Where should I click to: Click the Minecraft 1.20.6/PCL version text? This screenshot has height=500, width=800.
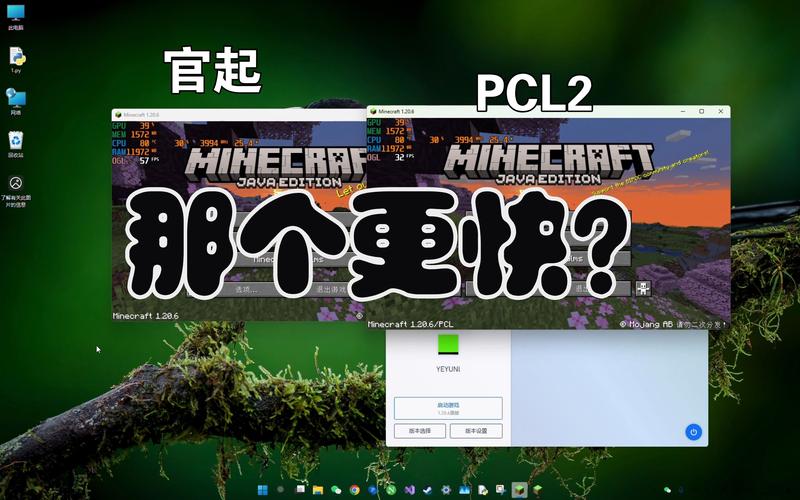[x=410, y=324]
